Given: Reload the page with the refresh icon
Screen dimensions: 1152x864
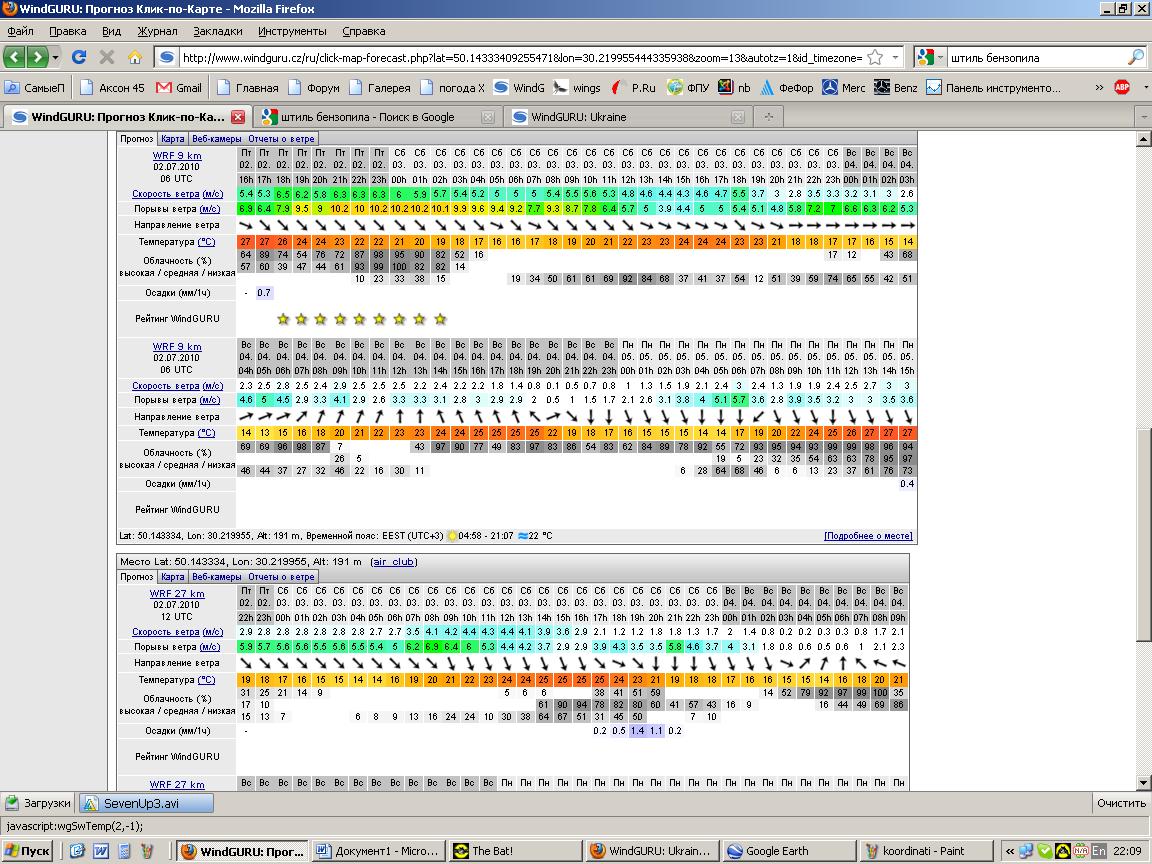Looking at the screenshot, I should tap(79, 57).
